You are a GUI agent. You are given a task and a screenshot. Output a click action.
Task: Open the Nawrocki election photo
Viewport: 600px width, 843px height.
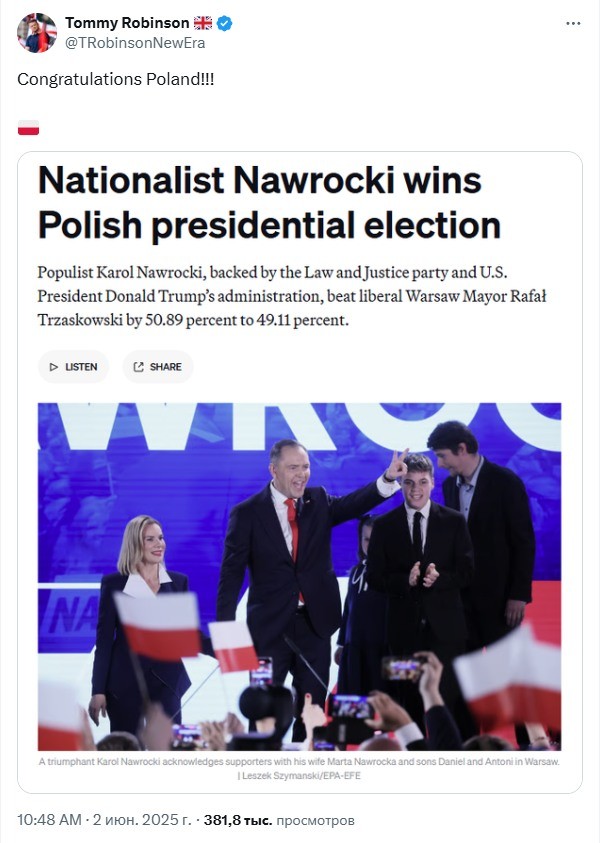(299, 576)
